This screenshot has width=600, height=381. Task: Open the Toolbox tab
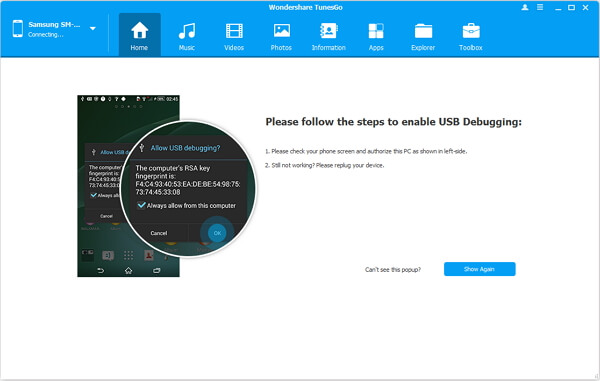pos(471,35)
